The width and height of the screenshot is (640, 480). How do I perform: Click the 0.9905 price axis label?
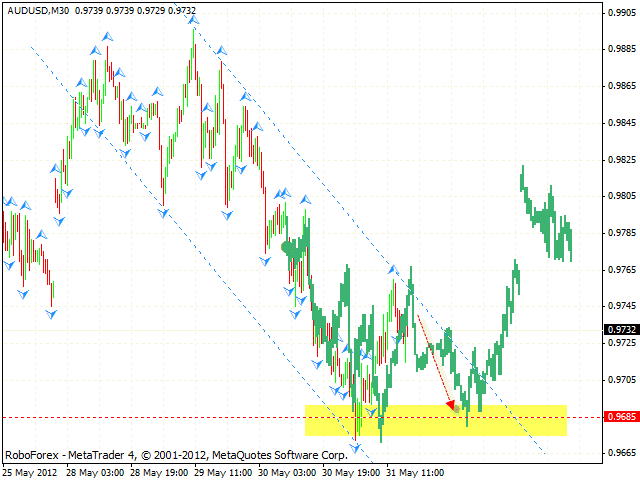point(621,13)
